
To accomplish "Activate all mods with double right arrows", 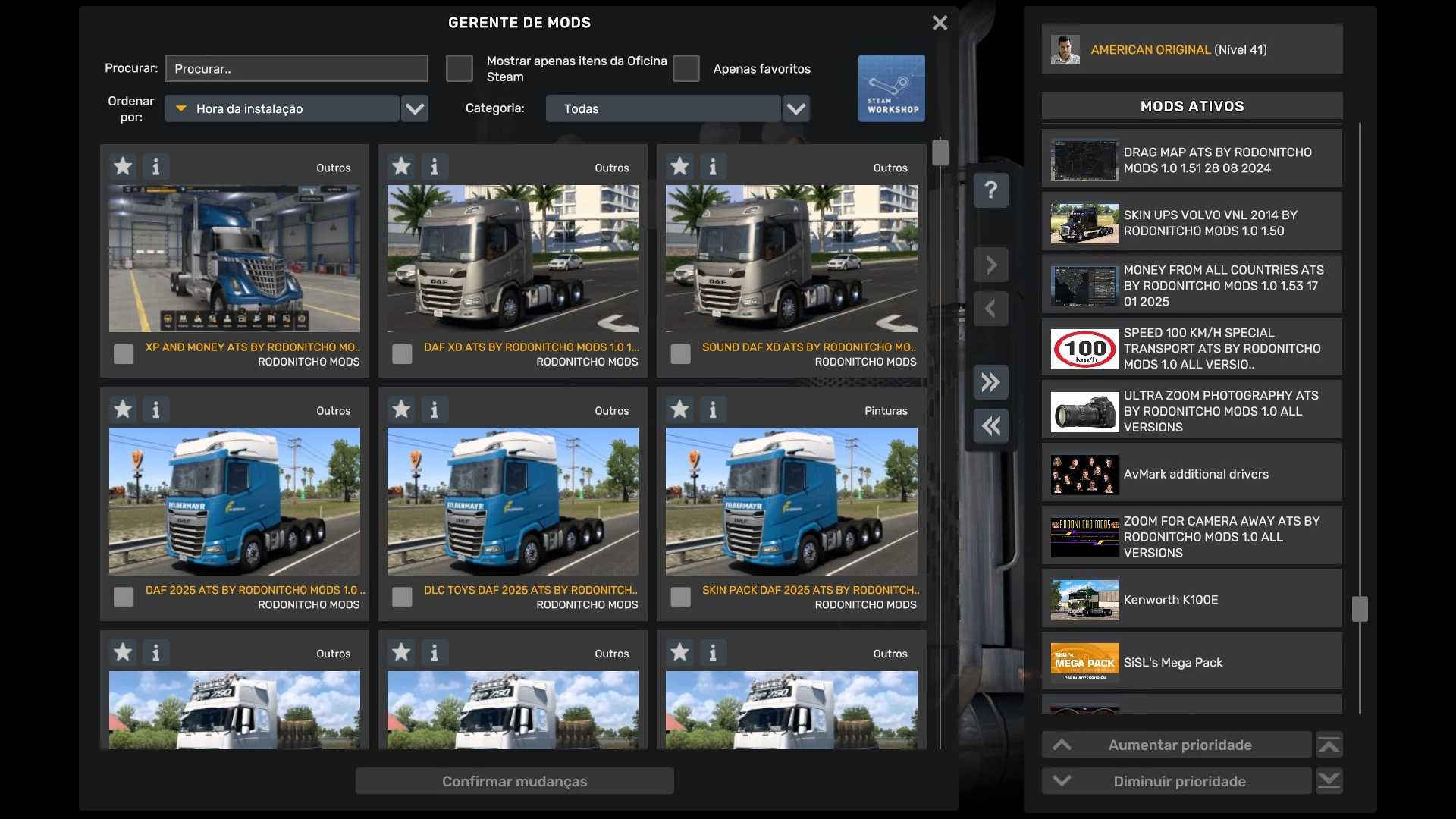I will 990,382.
